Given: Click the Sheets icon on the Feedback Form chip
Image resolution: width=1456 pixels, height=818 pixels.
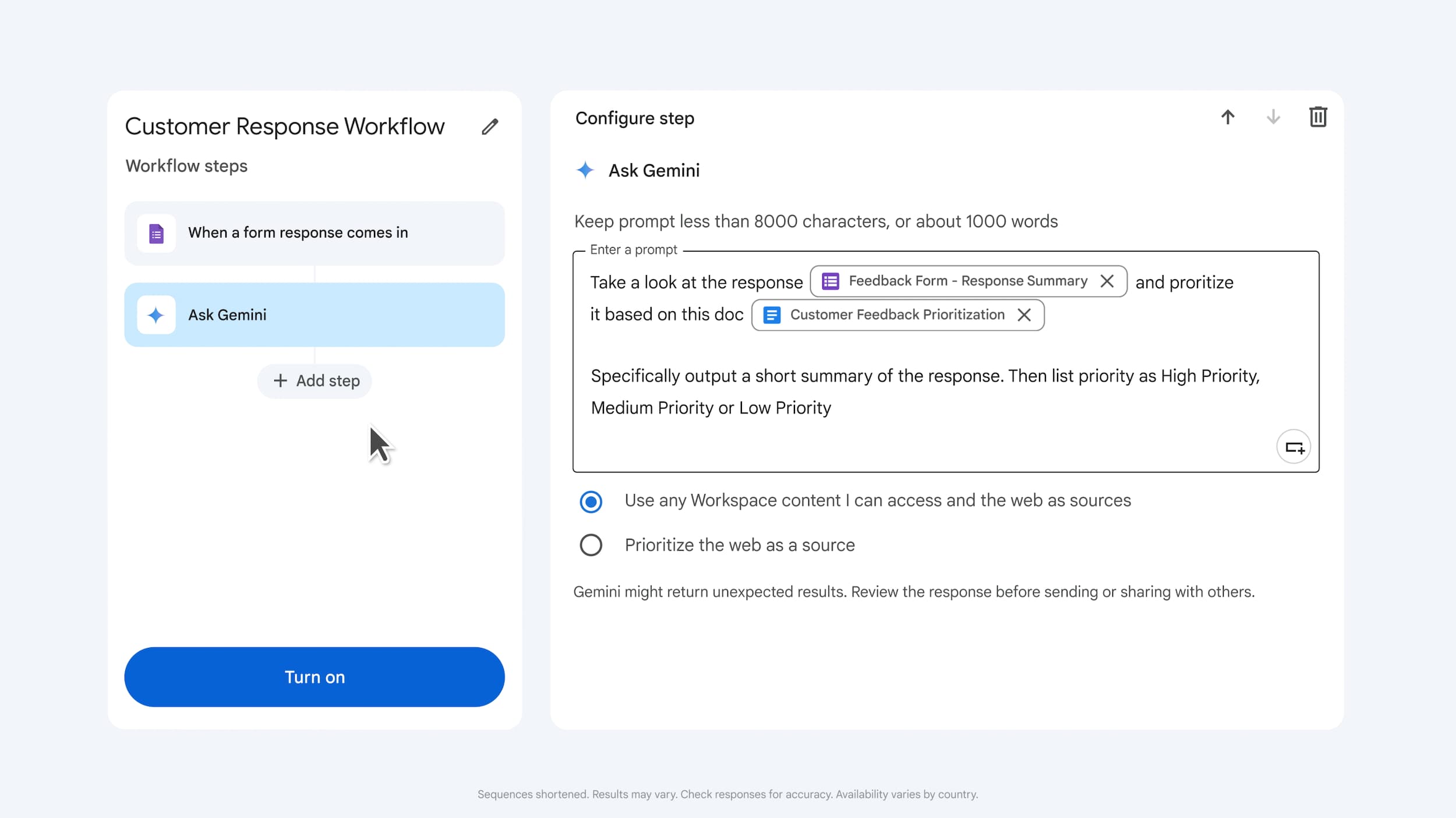Looking at the screenshot, I should click(830, 281).
